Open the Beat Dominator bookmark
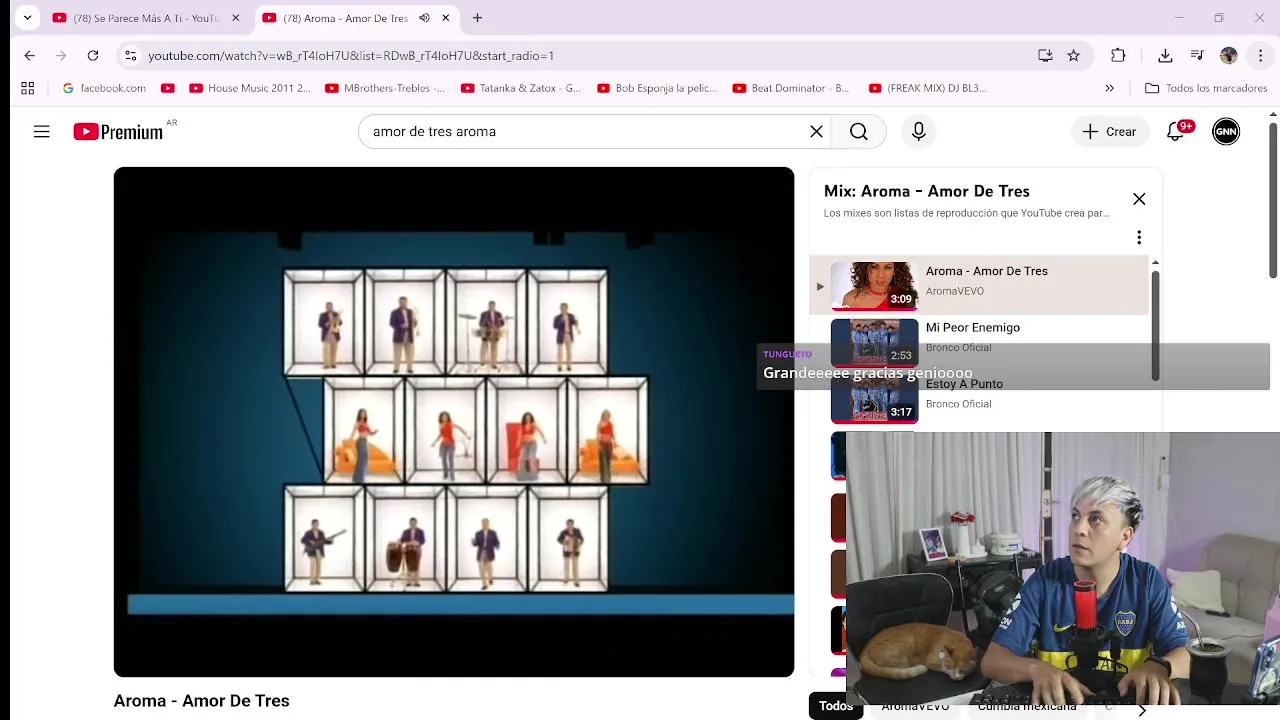The image size is (1280, 720). click(x=791, y=88)
